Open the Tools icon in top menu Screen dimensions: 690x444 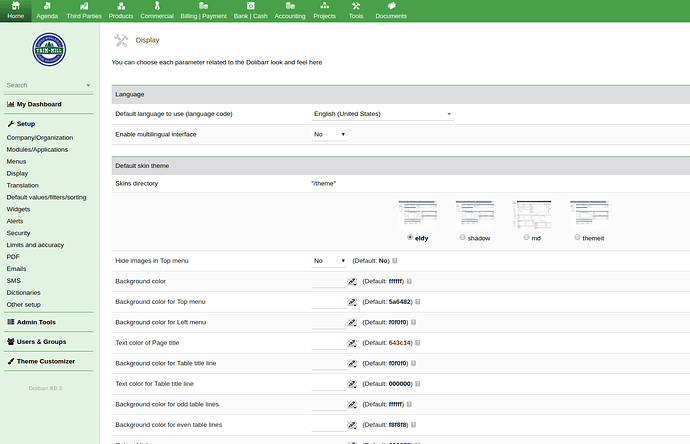click(356, 6)
